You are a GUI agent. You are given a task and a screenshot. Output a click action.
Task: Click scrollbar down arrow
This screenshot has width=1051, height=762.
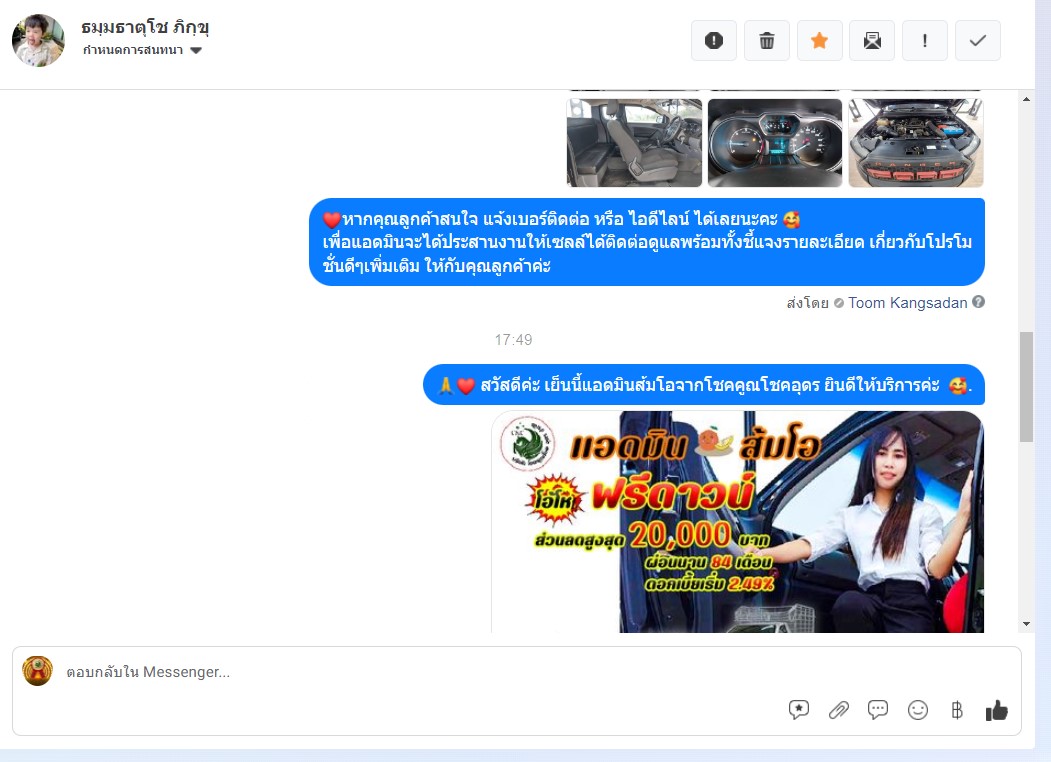tap(1026, 624)
